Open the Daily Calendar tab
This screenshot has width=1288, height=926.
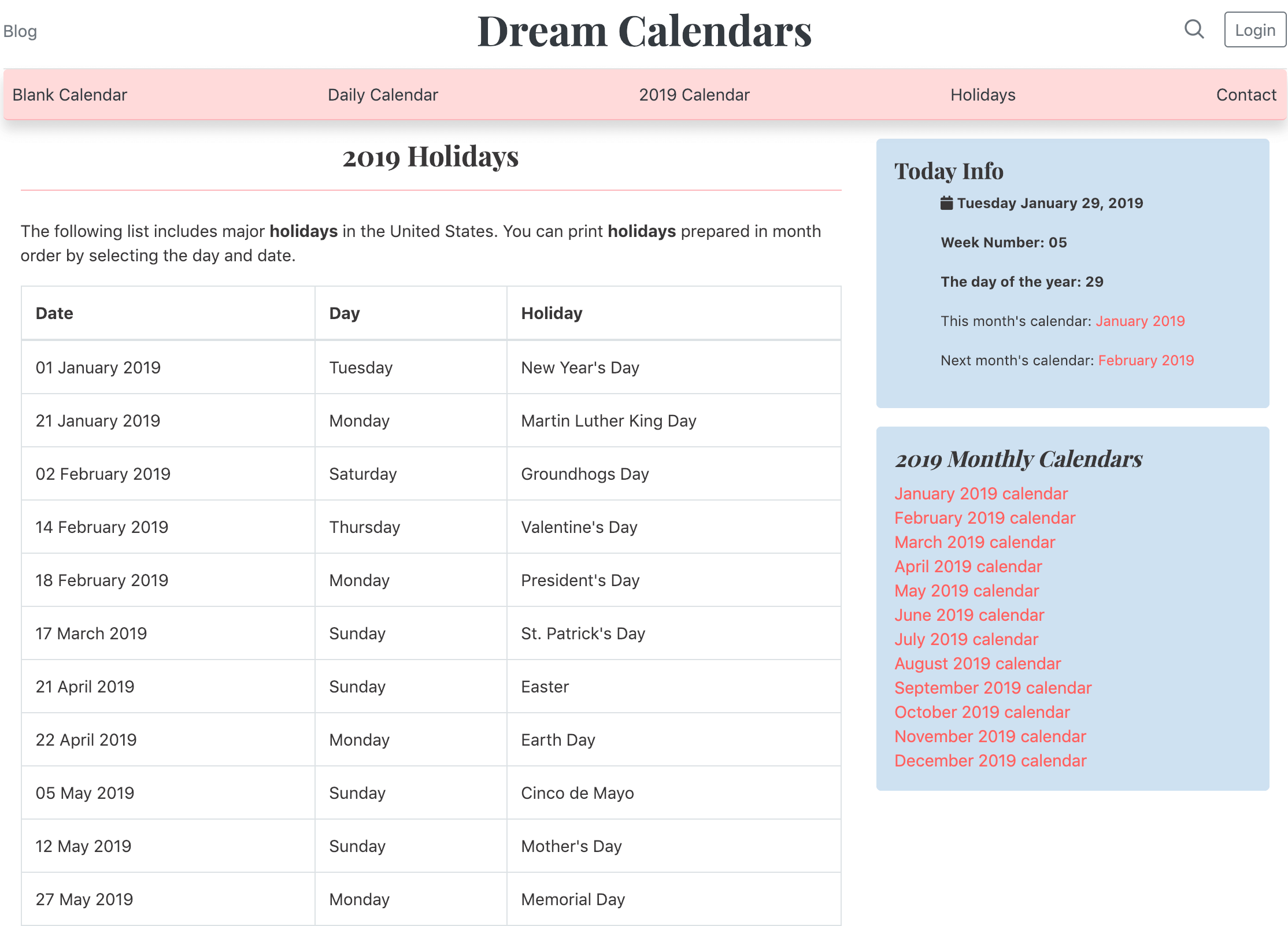(x=383, y=95)
